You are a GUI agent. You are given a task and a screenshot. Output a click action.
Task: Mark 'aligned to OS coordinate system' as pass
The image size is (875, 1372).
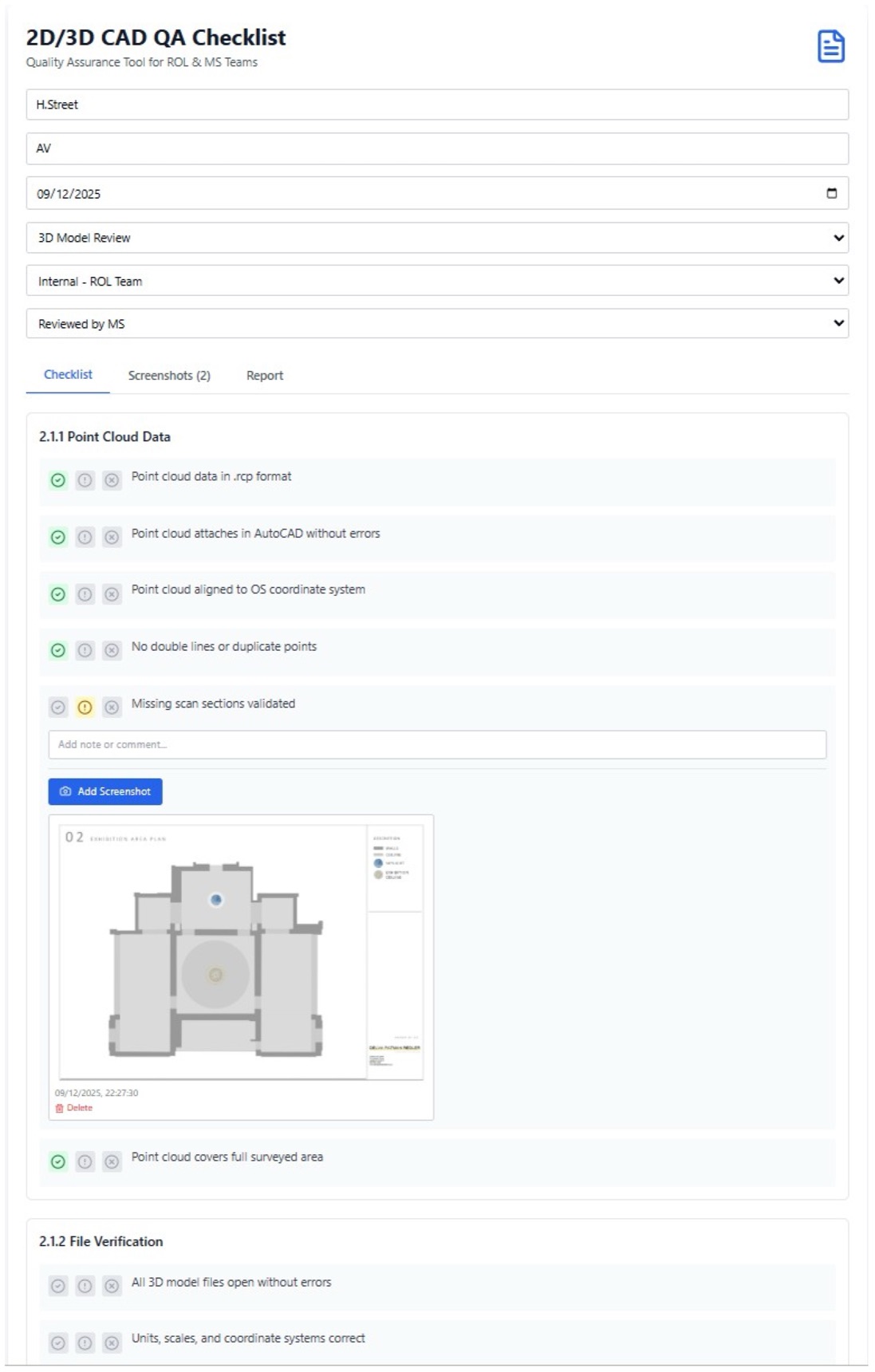[x=58, y=594]
